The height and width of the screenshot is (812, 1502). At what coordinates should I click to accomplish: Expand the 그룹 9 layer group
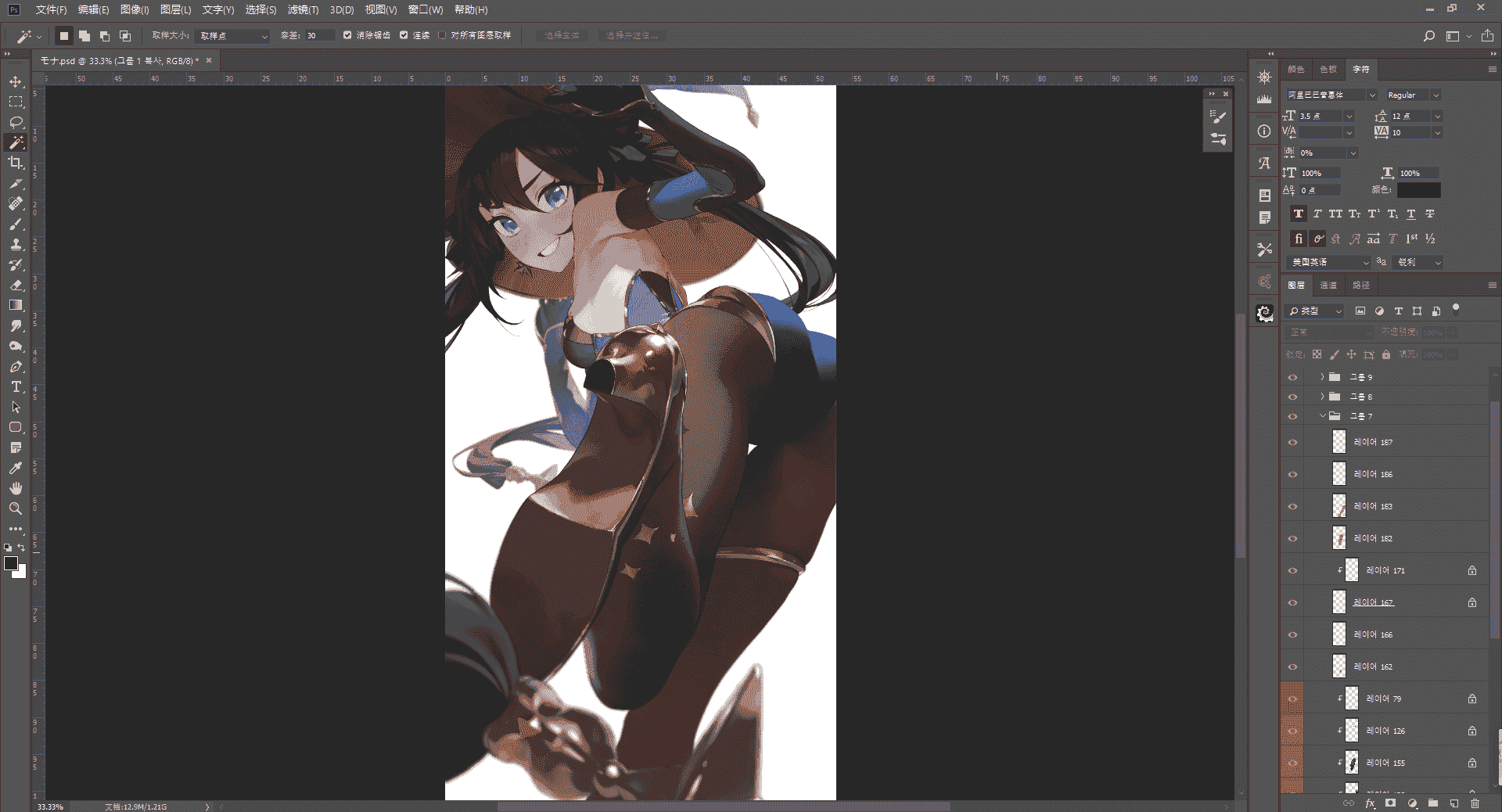pyautogui.click(x=1323, y=377)
